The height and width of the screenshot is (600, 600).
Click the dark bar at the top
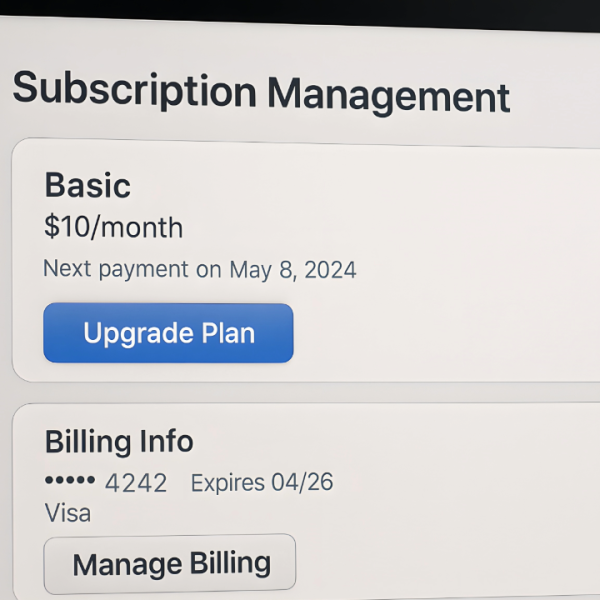tap(300, 12)
